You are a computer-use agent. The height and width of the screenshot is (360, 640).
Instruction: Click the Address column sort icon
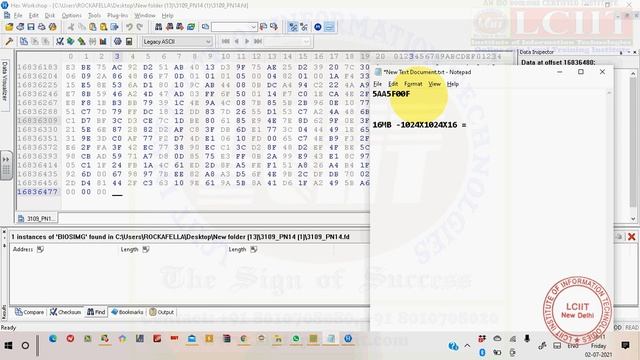[x=40, y=249]
